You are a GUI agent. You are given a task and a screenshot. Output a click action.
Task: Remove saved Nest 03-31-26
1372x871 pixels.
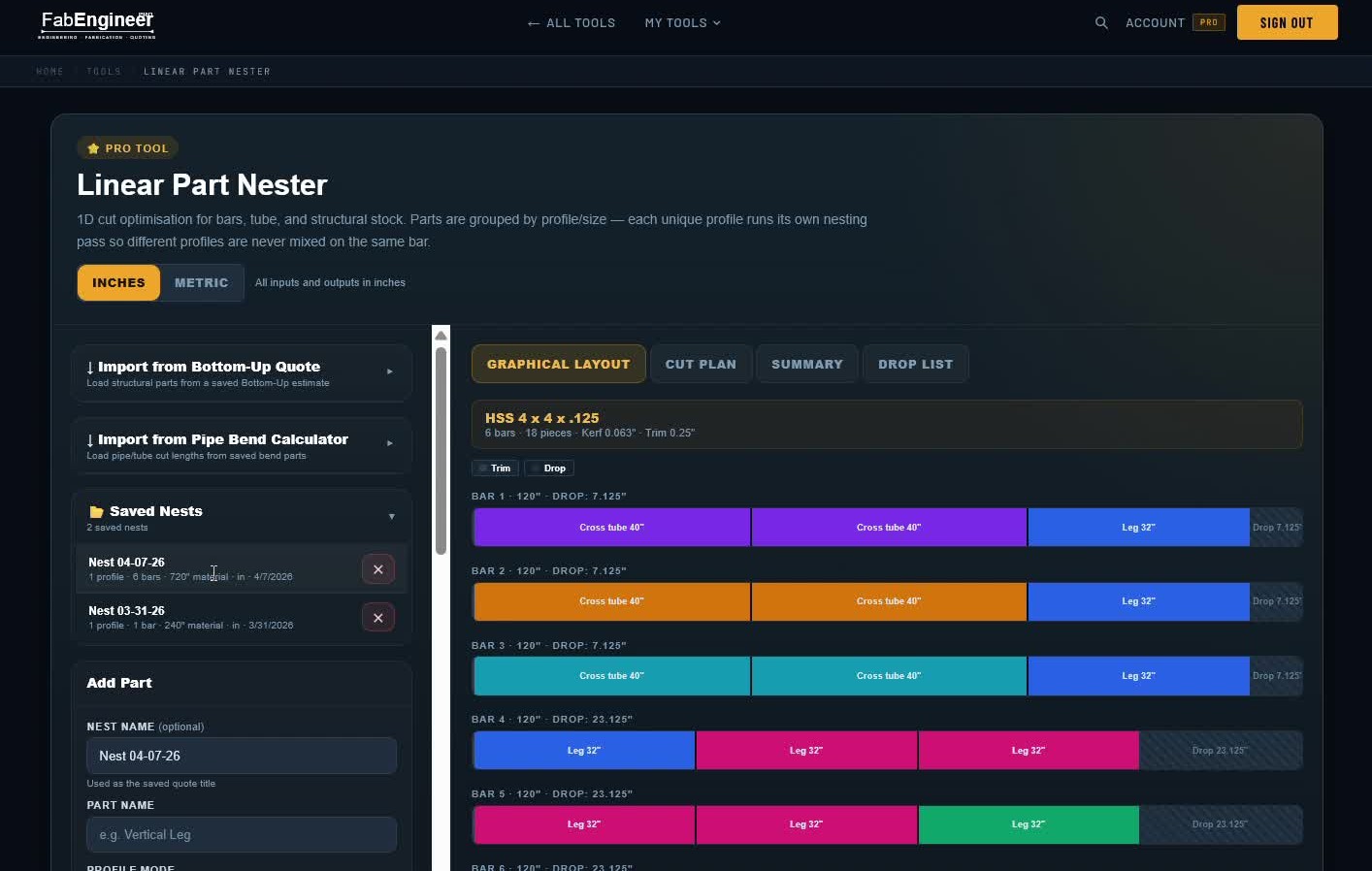[x=378, y=618]
